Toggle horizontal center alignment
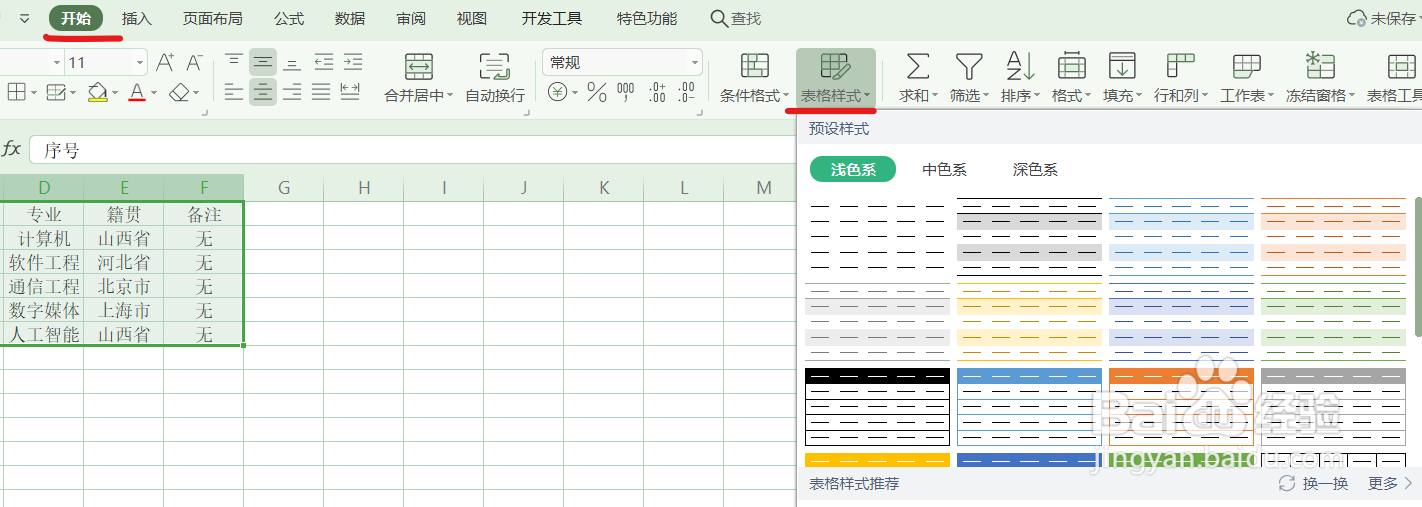Screen dimensions: 1422x507 point(263,93)
